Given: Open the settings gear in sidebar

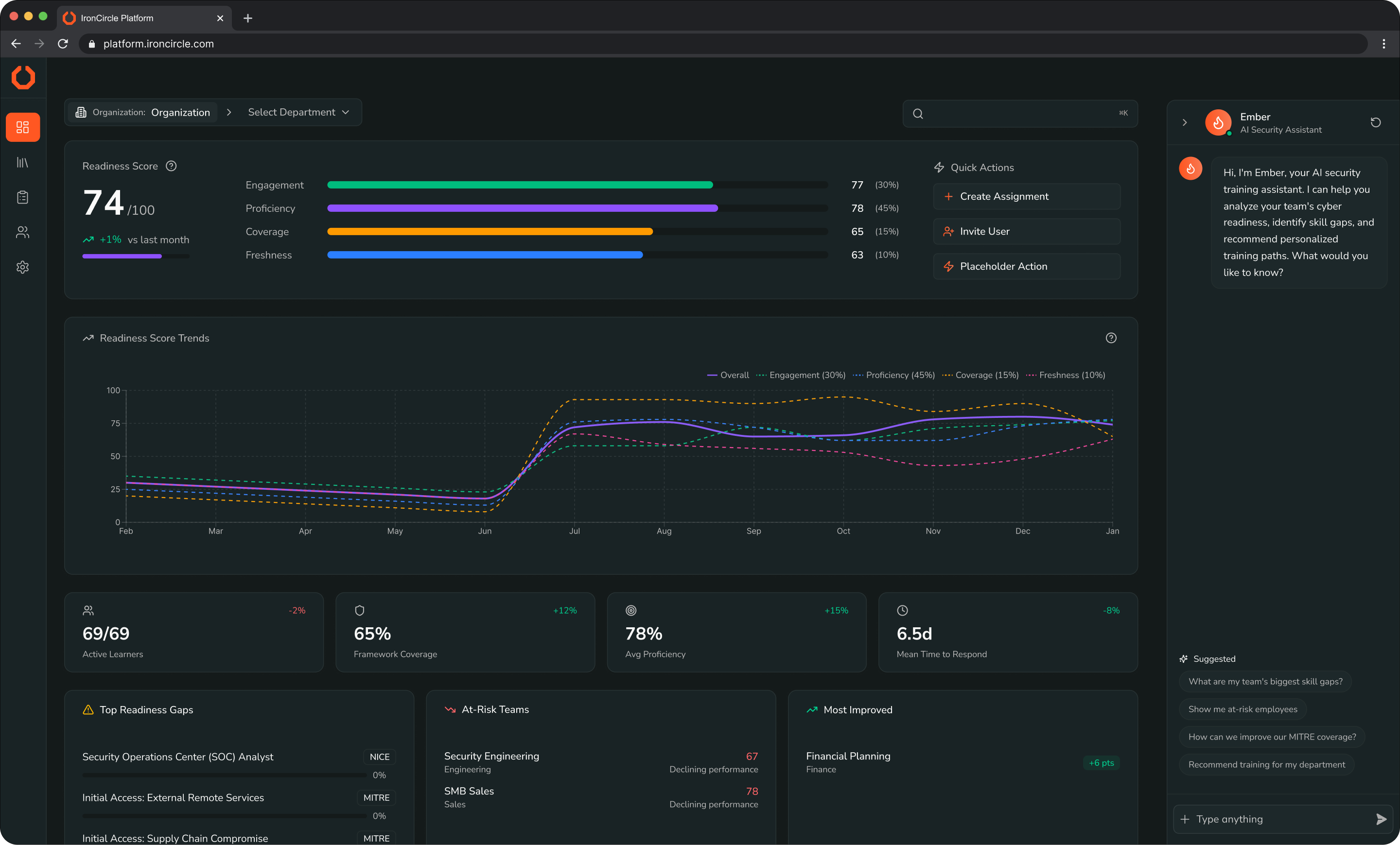Looking at the screenshot, I should pos(23,267).
